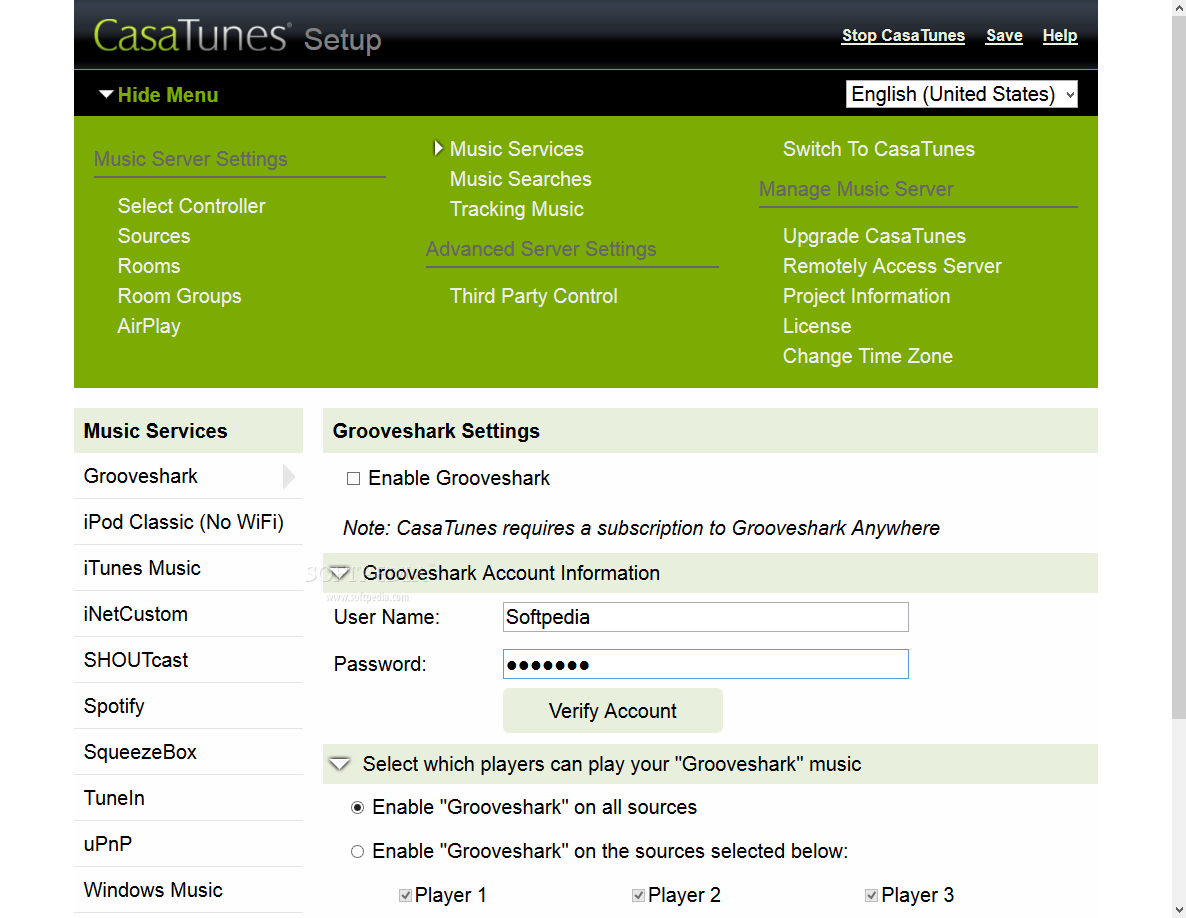Toggle Player 1 checkbox
Screen dimensions: 1186x918
[405, 895]
